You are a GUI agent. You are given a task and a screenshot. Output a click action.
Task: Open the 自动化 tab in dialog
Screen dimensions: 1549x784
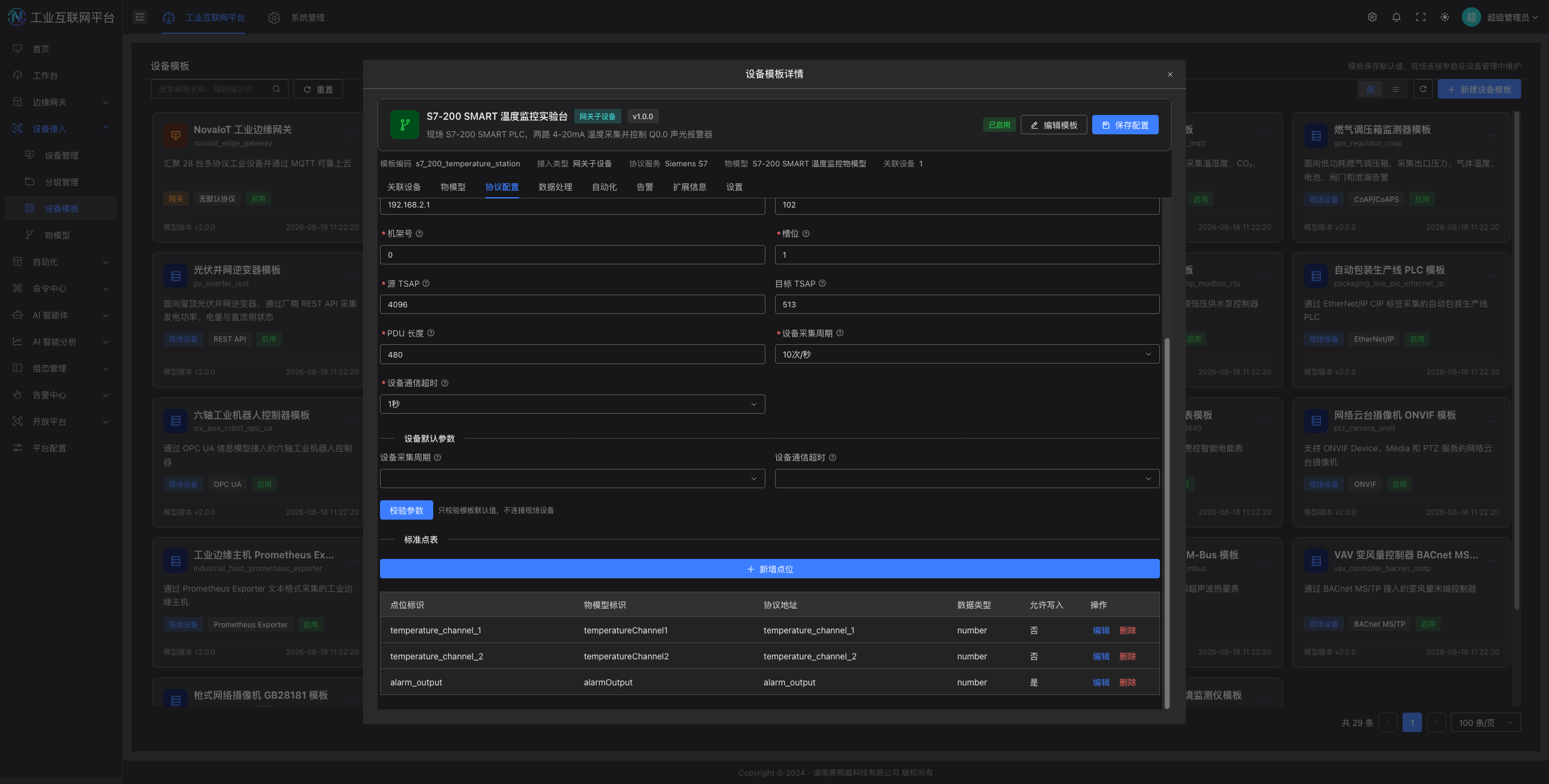point(604,187)
